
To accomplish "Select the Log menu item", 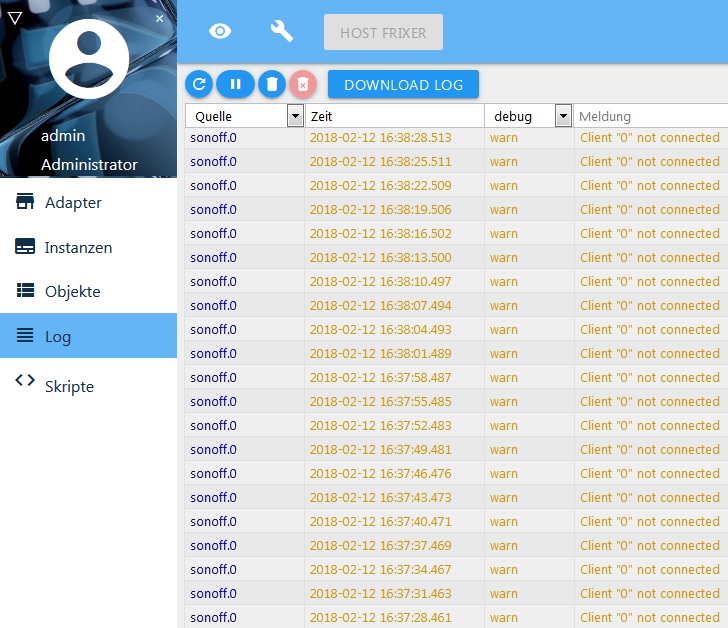I will (88, 336).
